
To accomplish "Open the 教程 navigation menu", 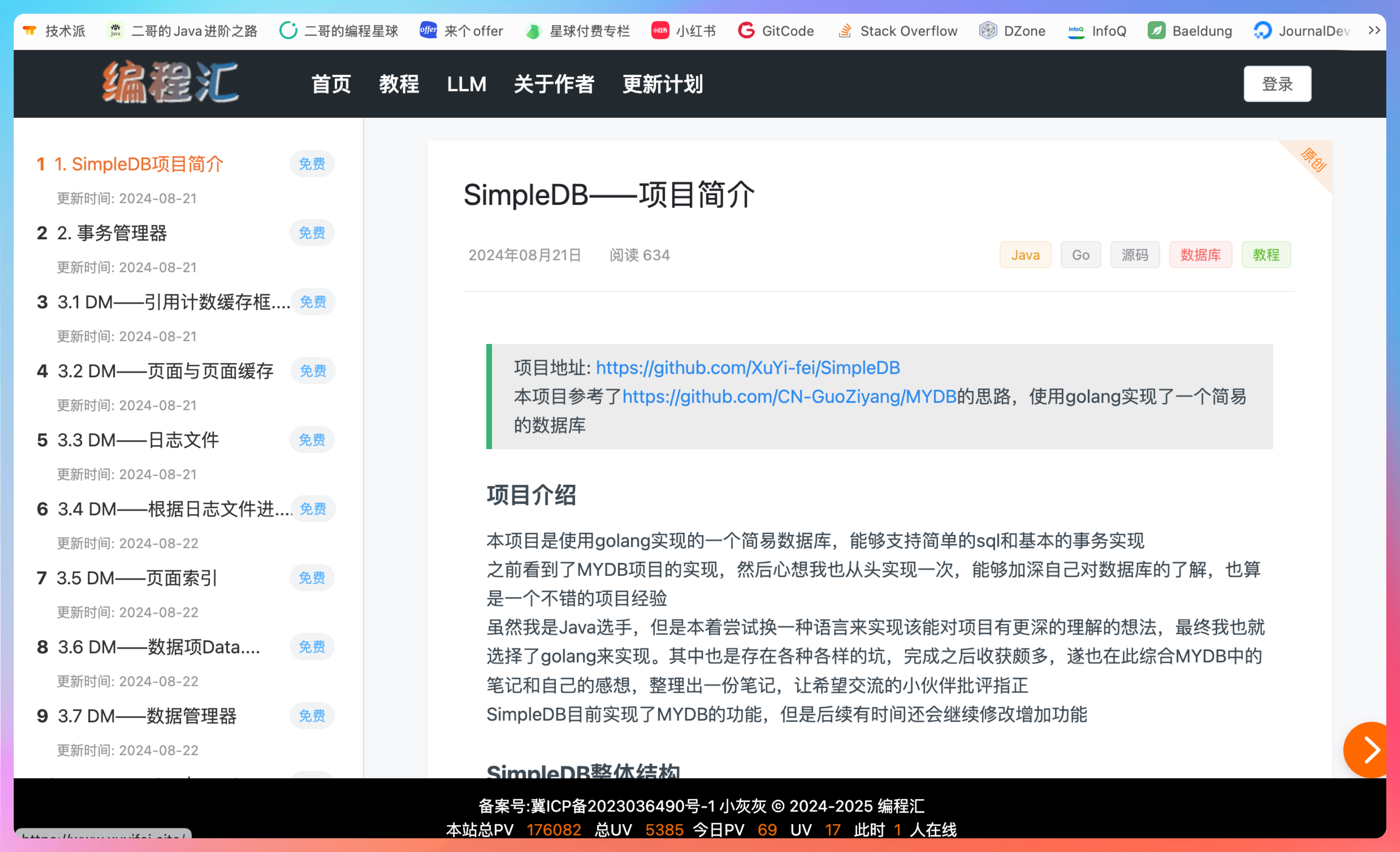I will (399, 84).
